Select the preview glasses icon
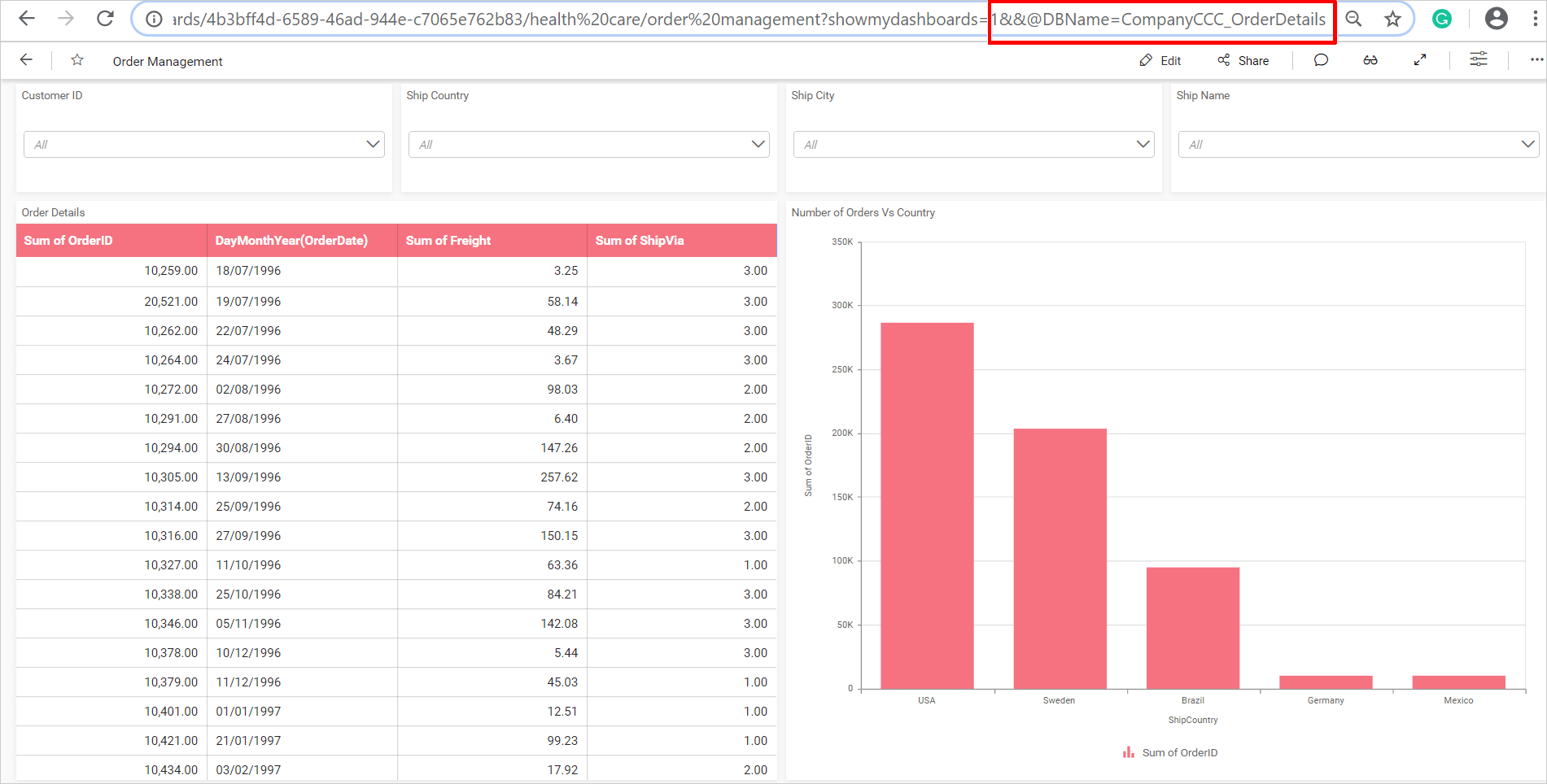This screenshot has width=1547, height=784. point(1370,59)
